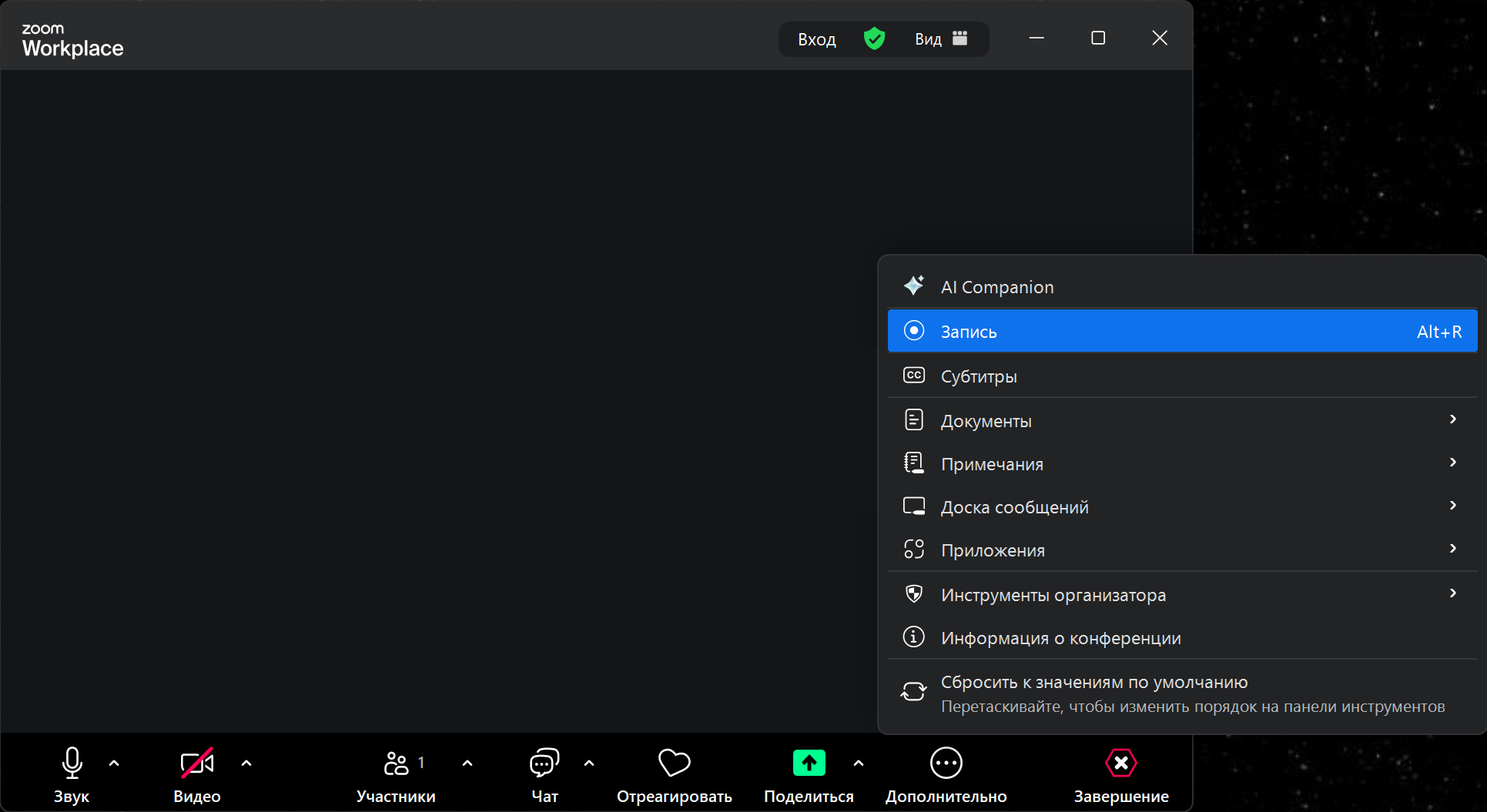Expand share options arrow next to Поделиться
1487x812 pixels.
coord(859,764)
